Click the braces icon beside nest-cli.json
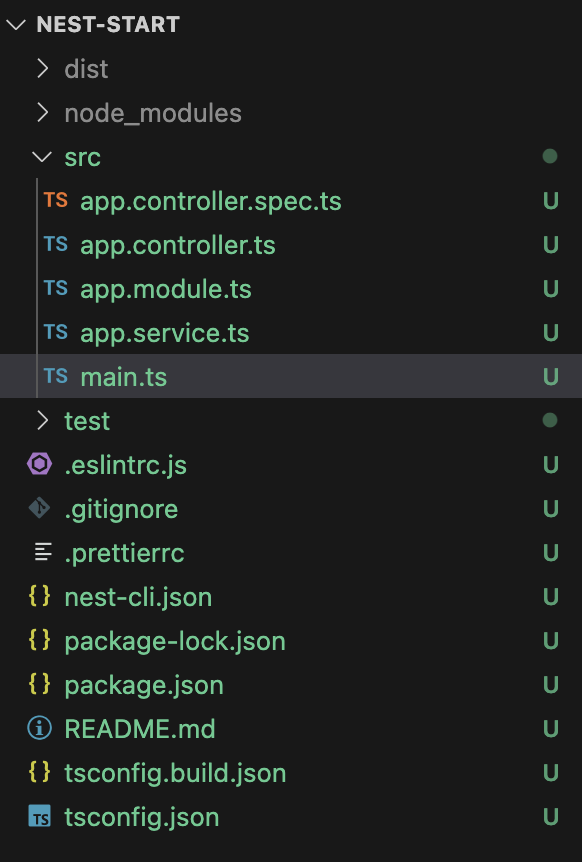 point(40,596)
